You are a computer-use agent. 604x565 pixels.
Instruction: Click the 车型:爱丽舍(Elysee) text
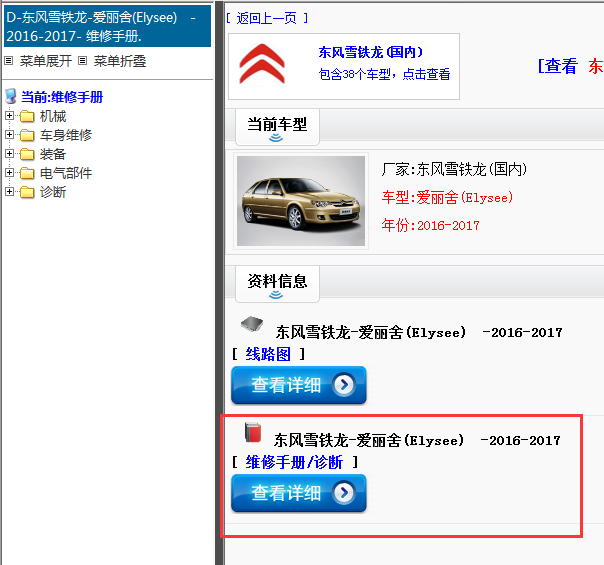(447, 198)
